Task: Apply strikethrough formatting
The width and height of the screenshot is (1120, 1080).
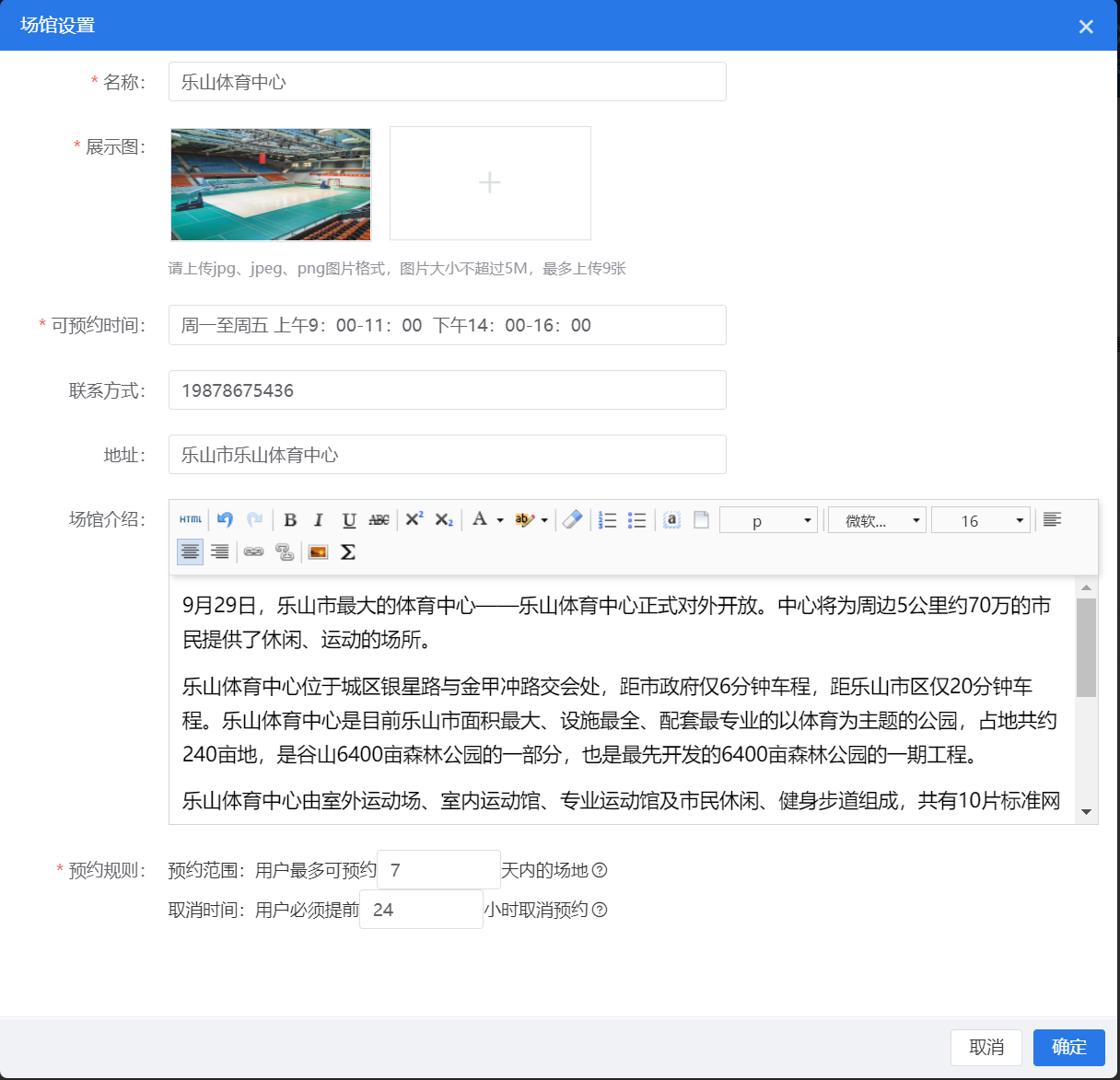Action: tap(379, 520)
